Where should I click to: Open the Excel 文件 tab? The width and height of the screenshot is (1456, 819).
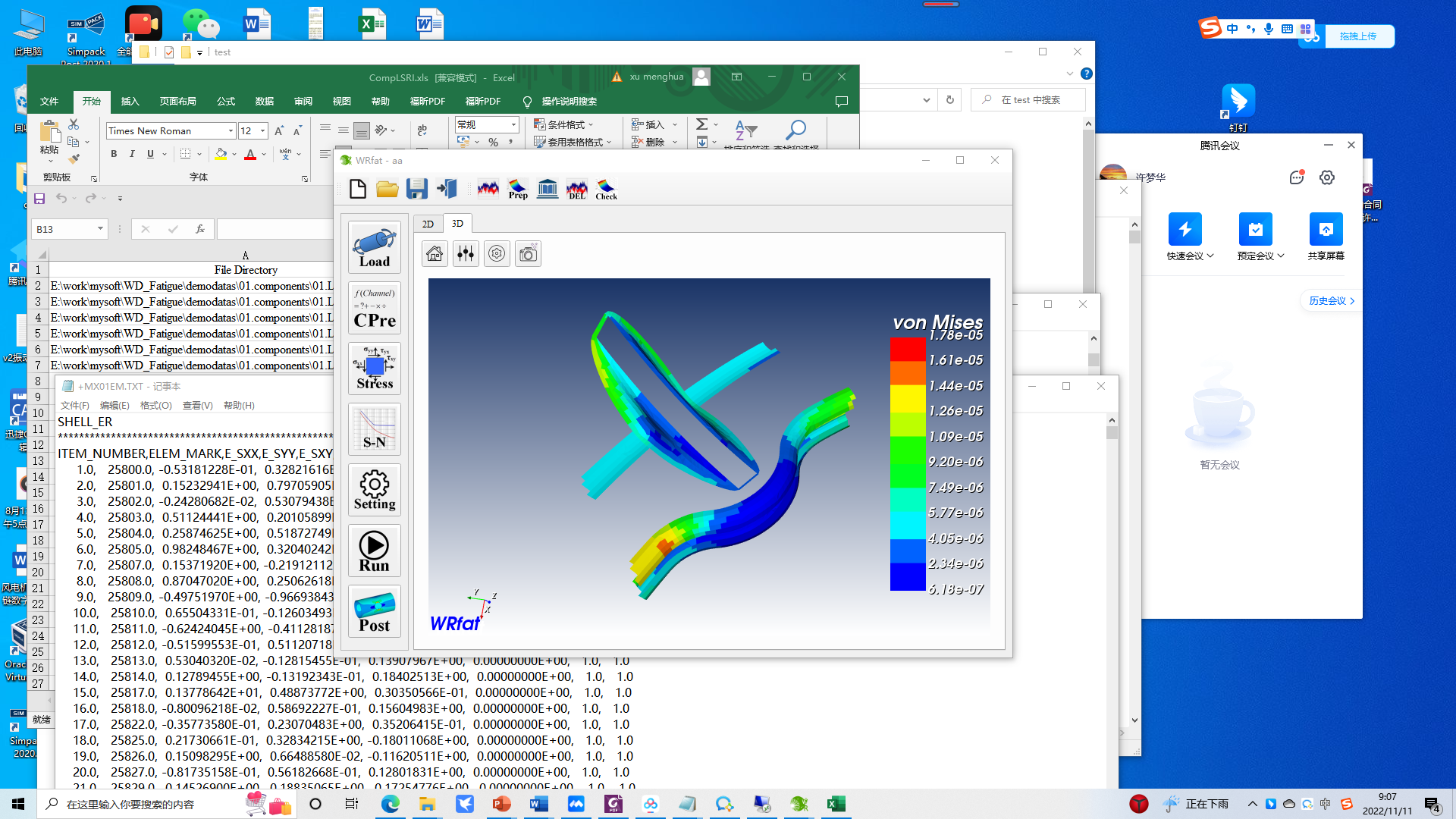pos(49,101)
